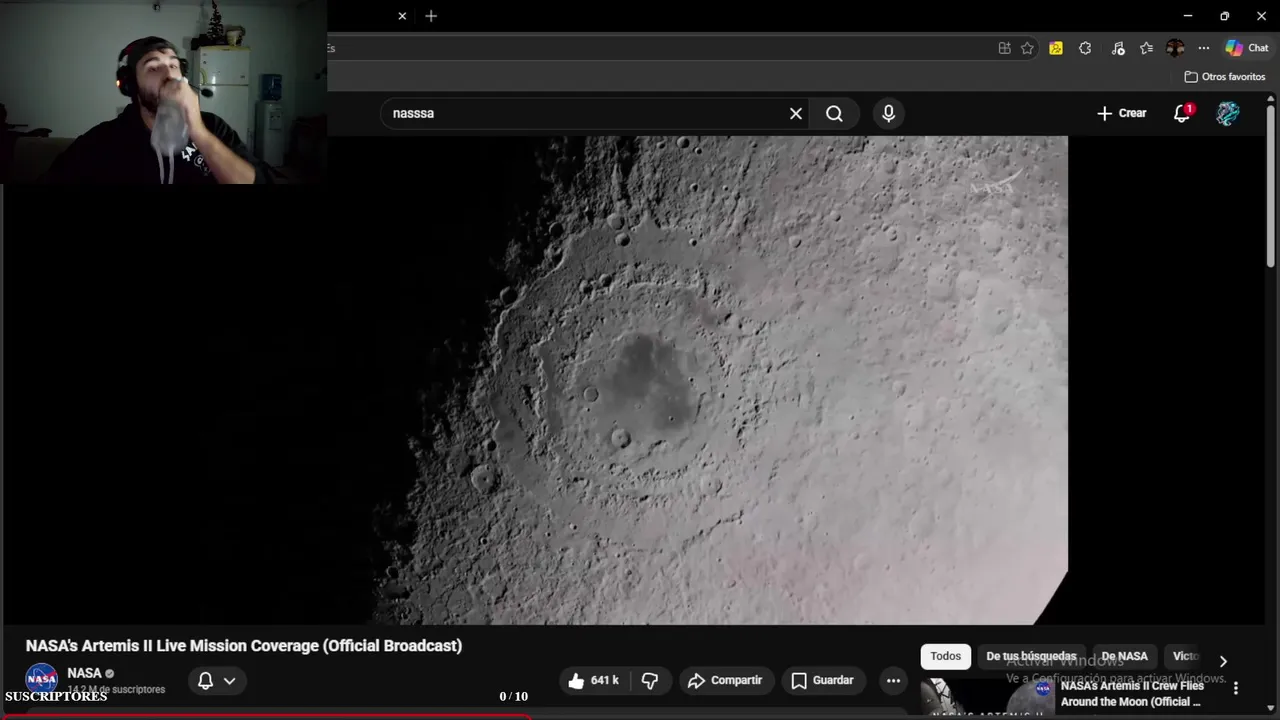Add this page to favorites star

(1027, 48)
